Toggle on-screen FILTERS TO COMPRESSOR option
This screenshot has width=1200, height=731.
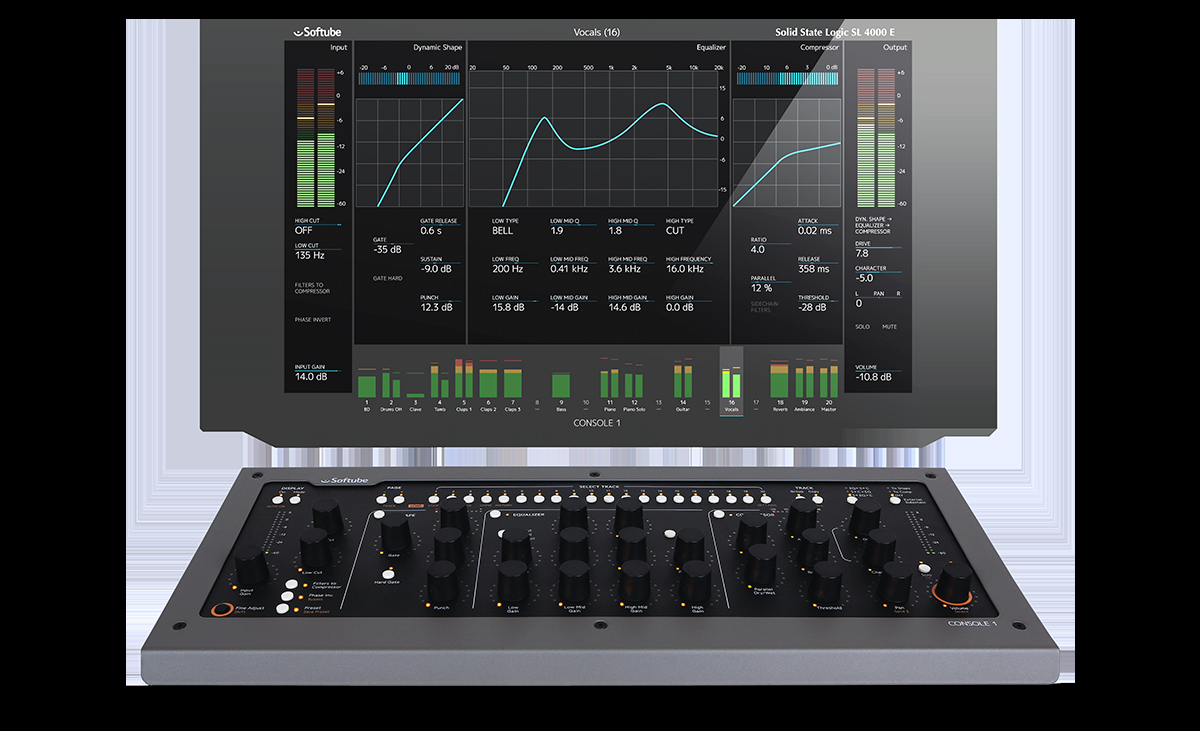(x=310, y=290)
